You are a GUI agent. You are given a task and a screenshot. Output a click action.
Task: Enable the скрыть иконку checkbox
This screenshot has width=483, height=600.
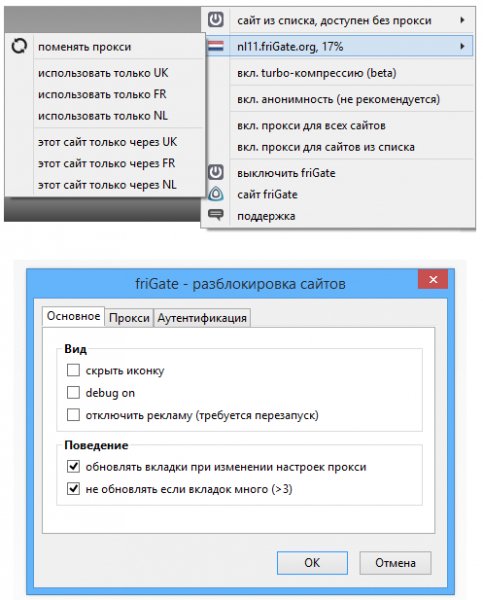[73, 370]
